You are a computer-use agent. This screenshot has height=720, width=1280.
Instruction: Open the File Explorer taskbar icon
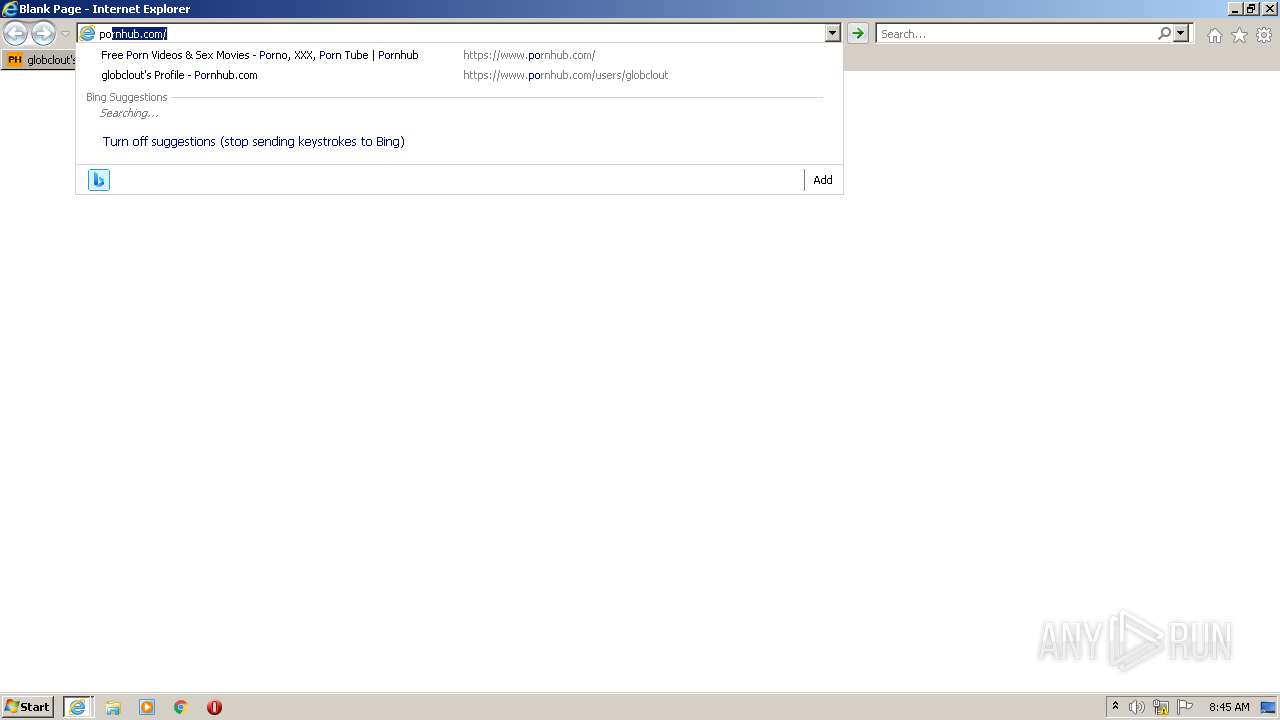pos(113,707)
